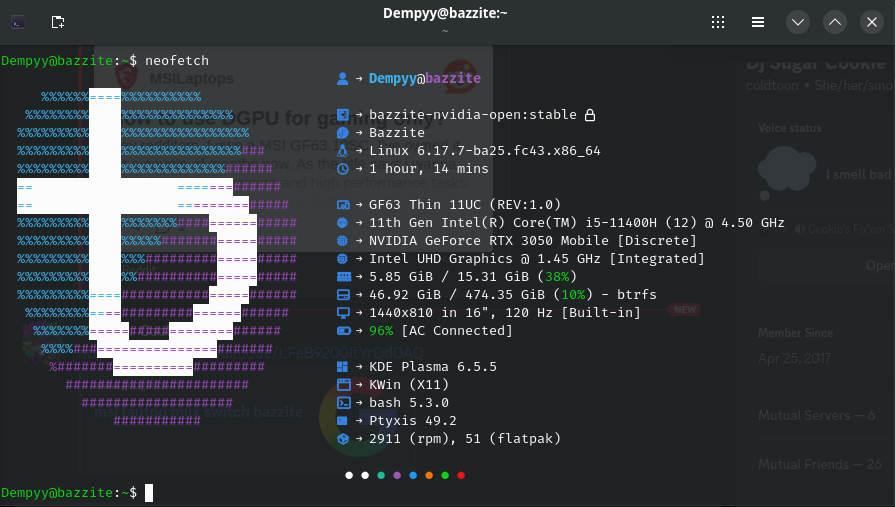Image resolution: width=895 pixels, height=507 pixels.
Task: Click the battery icon beside 96%
Action: (x=344, y=331)
